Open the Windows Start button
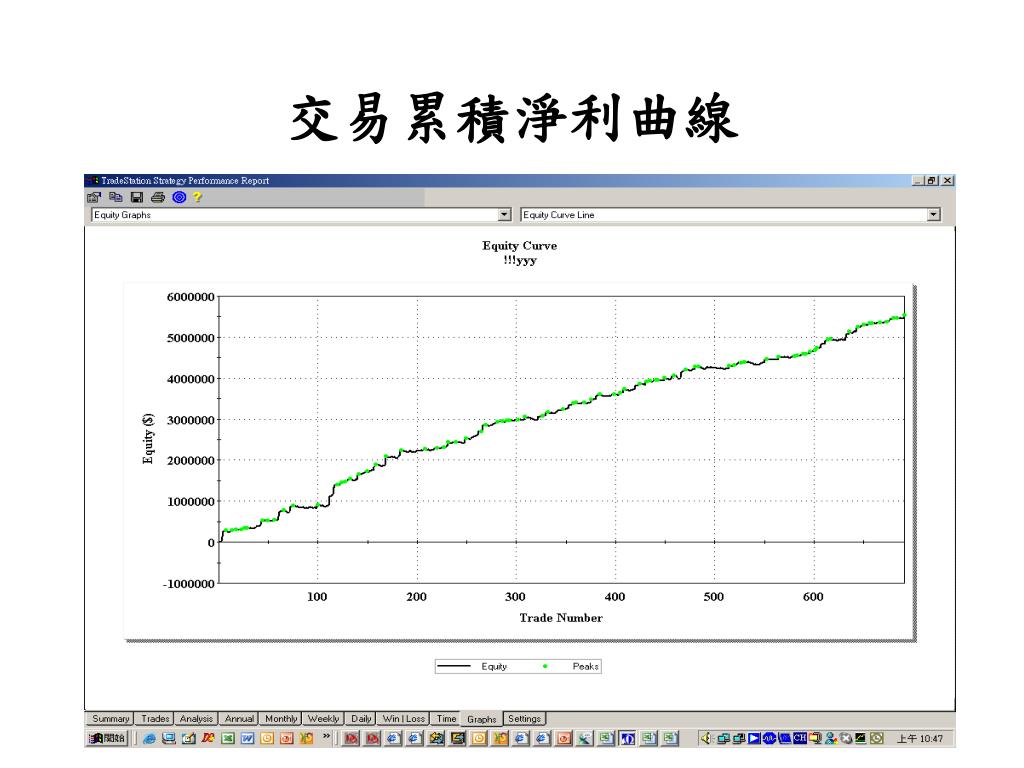The height and width of the screenshot is (768, 1024). point(108,738)
